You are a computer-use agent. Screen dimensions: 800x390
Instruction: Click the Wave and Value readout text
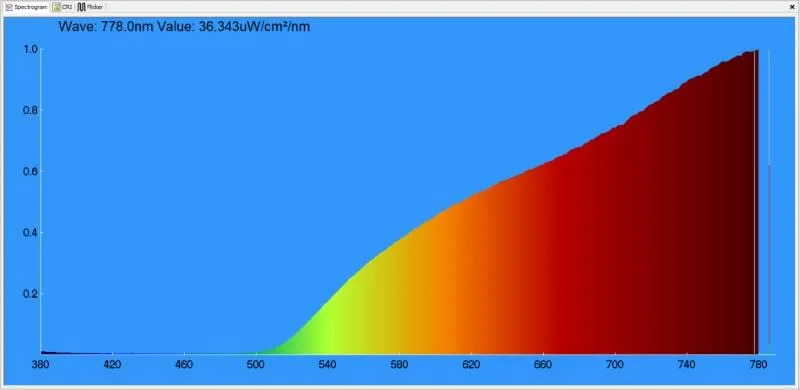point(184,27)
